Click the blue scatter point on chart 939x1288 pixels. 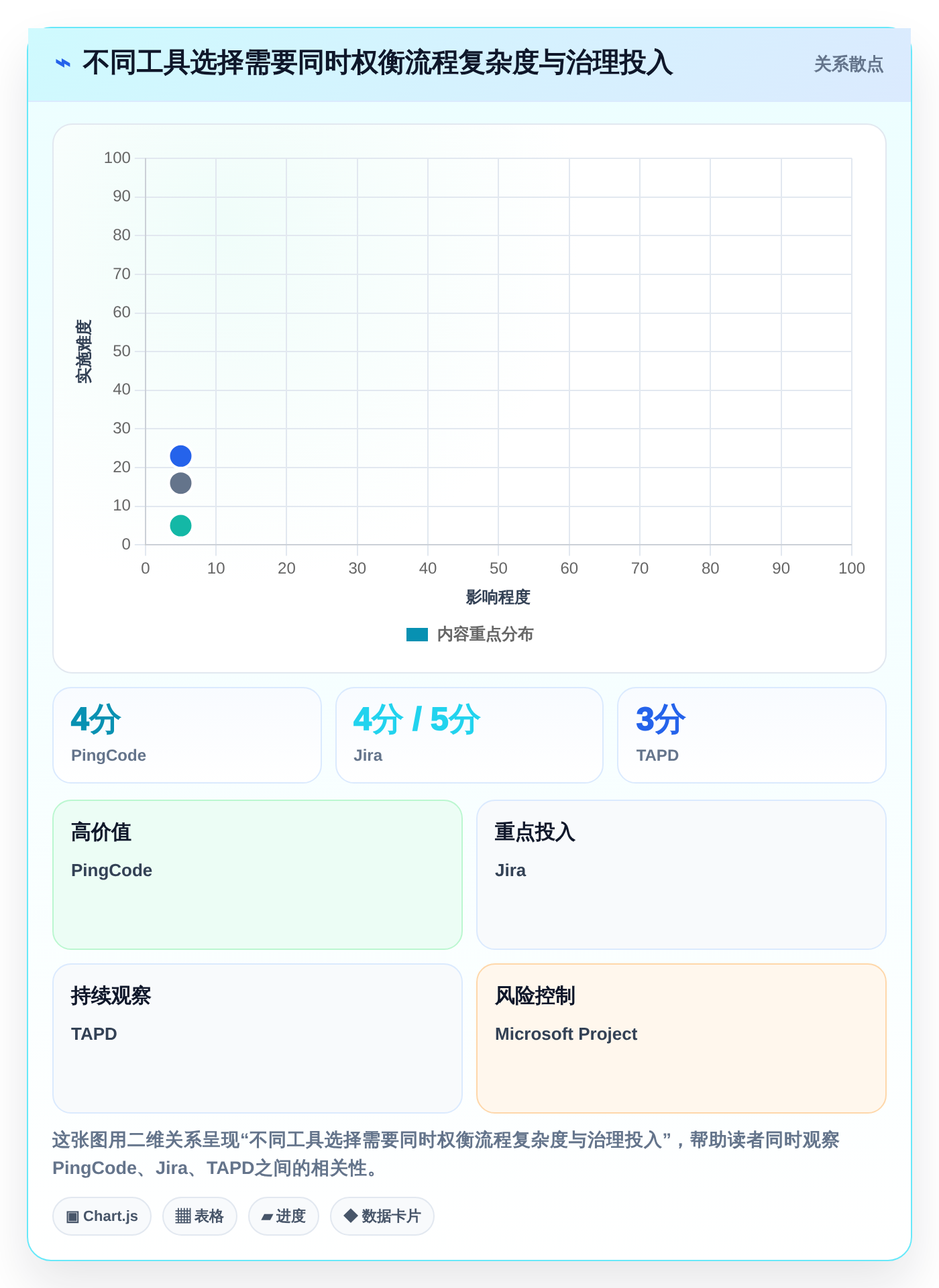coord(180,456)
